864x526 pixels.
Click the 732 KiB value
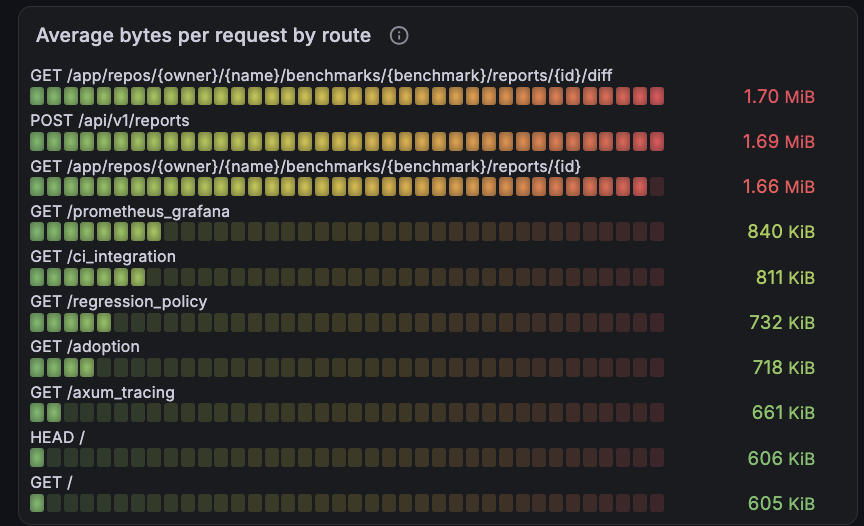coord(782,322)
